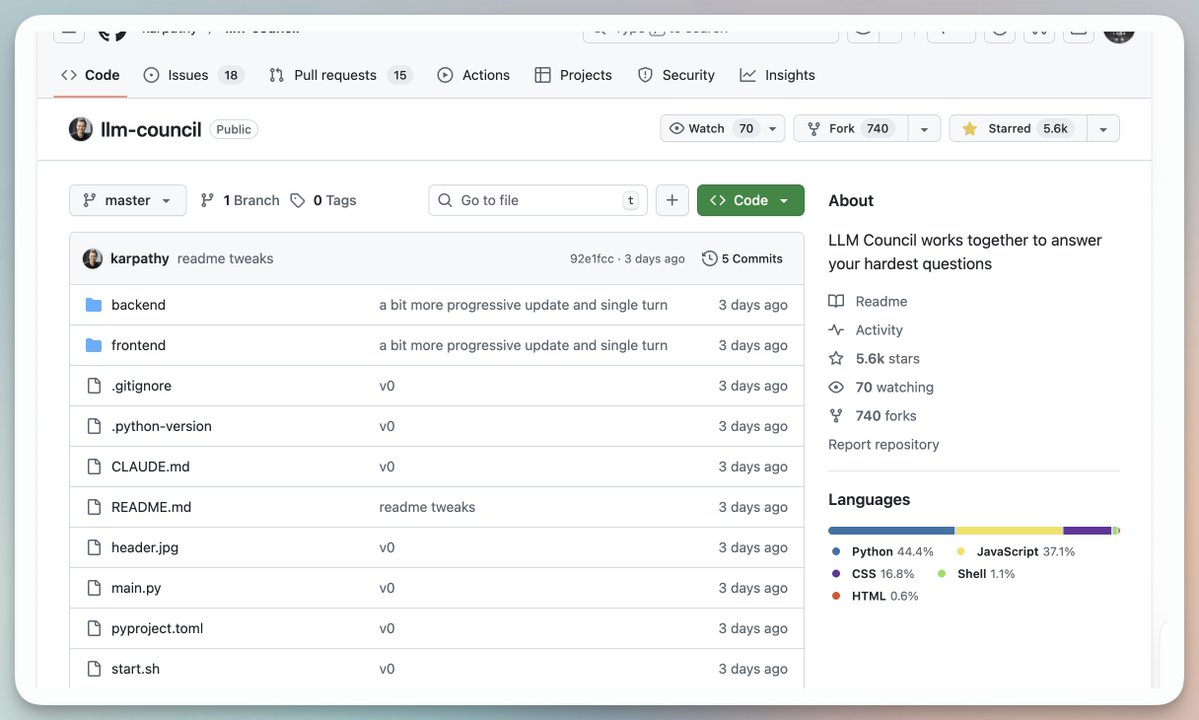Open the header.jpg file
Viewport: 1199px width, 720px height.
pos(145,548)
